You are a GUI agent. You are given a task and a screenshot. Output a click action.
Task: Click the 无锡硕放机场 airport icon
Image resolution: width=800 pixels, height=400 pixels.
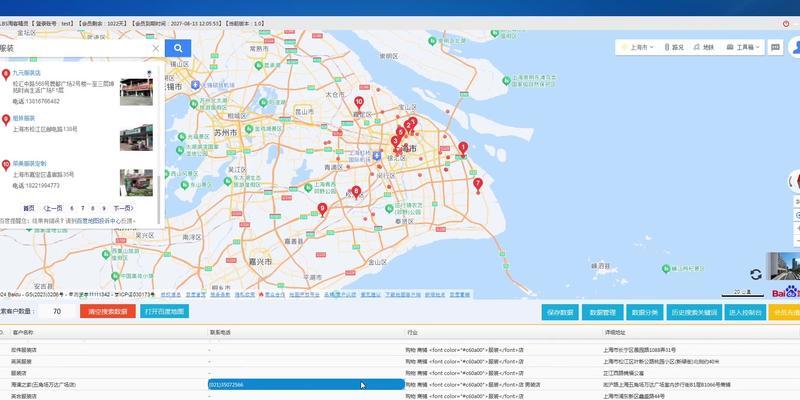click(195, 84)
